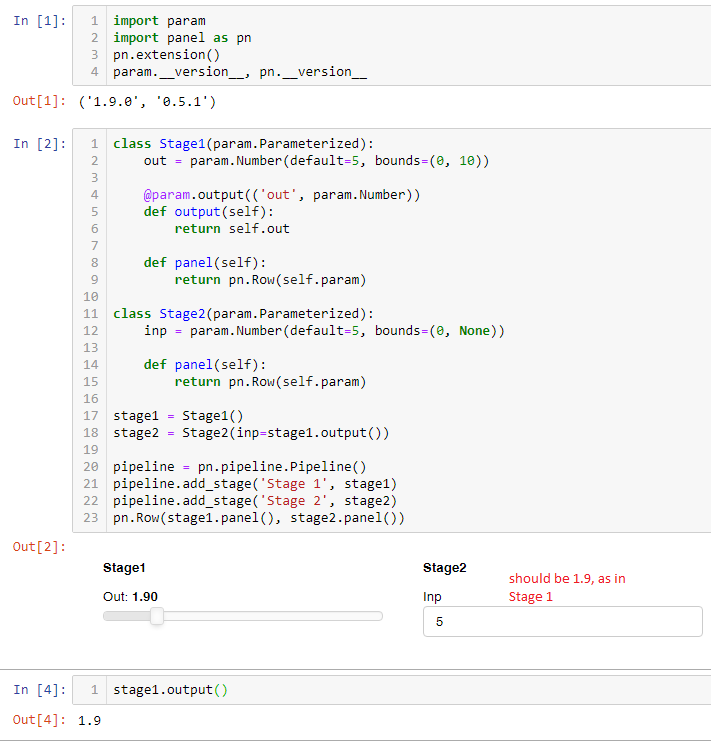Click the In [1]: prompt label
Image resolution: width=711 pixels, height=749 pixels.
pyautogui.click(x=40, y=21)
